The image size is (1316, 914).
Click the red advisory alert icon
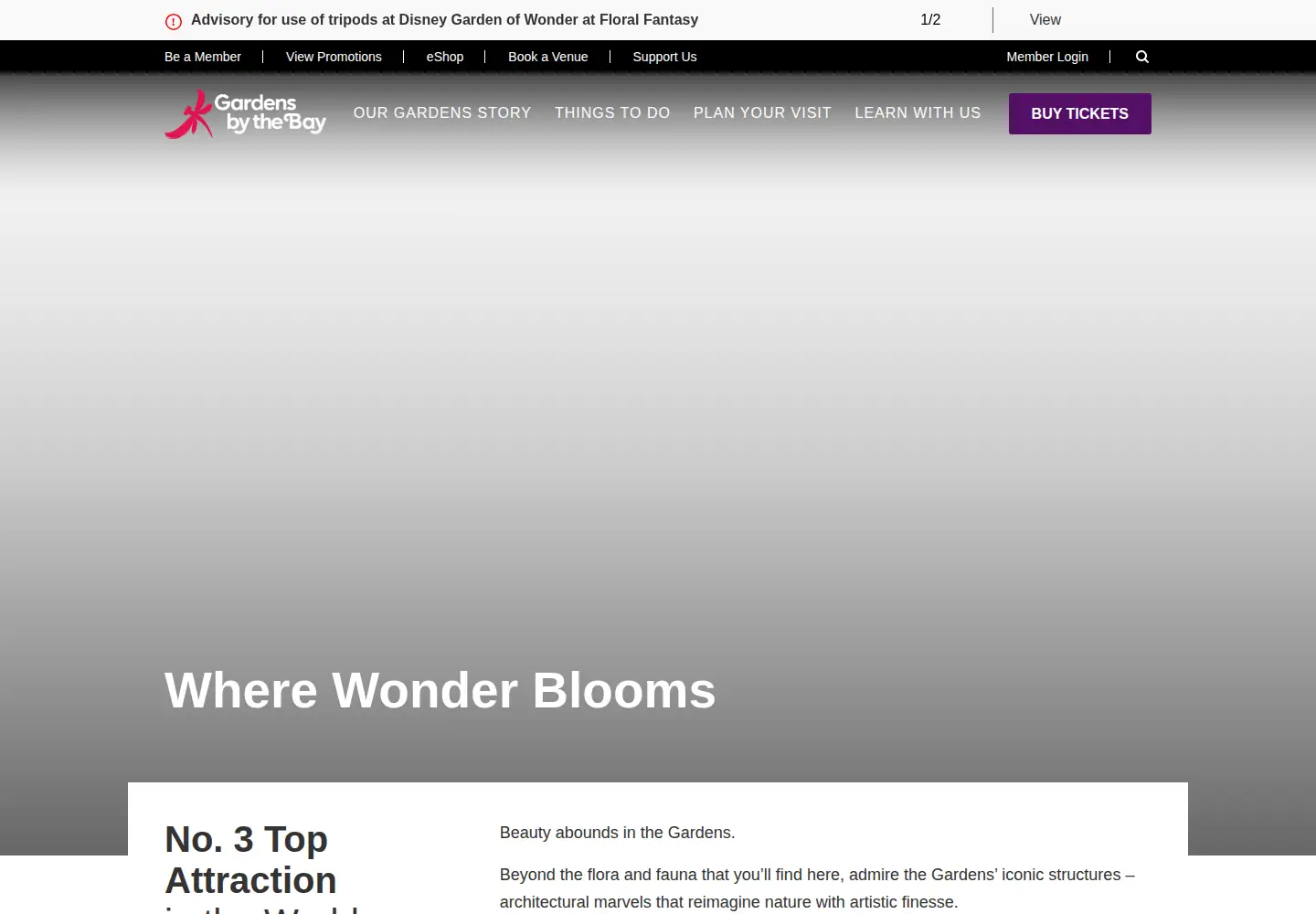coord(174,21)
